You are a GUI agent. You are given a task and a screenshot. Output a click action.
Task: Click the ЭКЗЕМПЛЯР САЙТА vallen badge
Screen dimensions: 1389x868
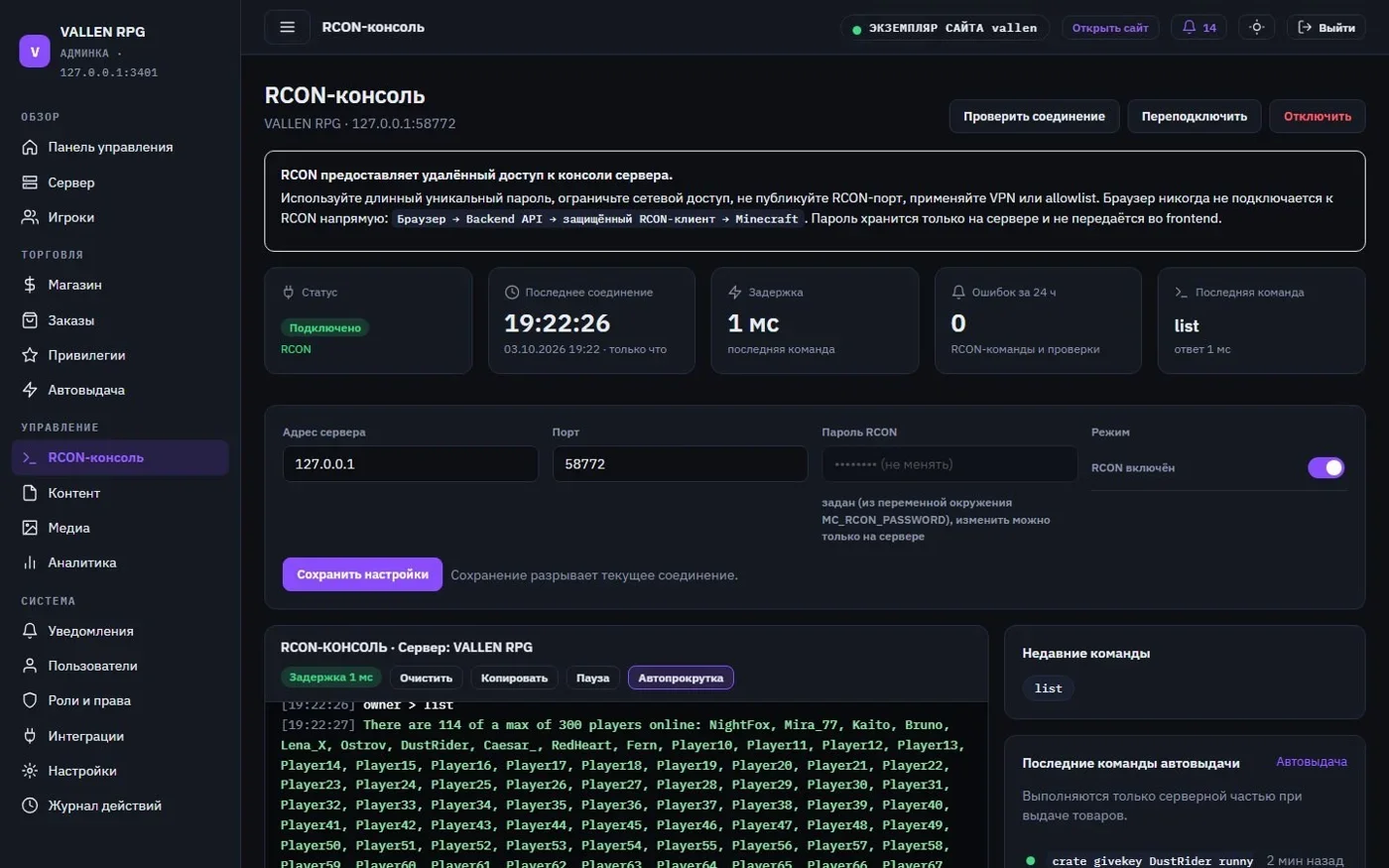[x=945, y=28]
